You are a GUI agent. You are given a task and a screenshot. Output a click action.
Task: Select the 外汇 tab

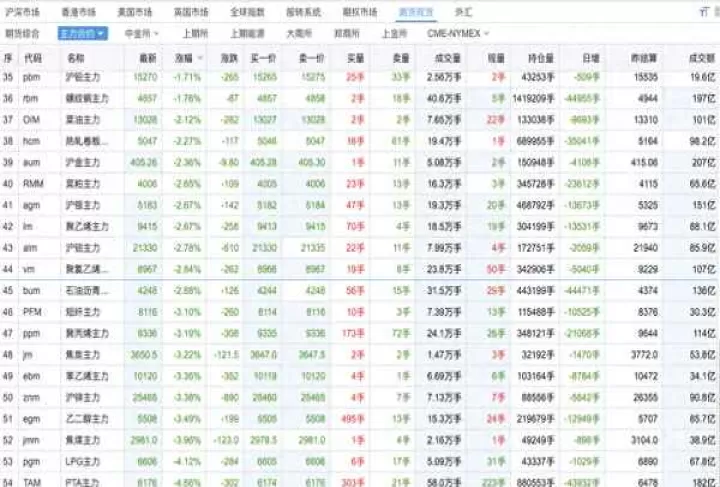pyautogui.click(x=463, y=12)
